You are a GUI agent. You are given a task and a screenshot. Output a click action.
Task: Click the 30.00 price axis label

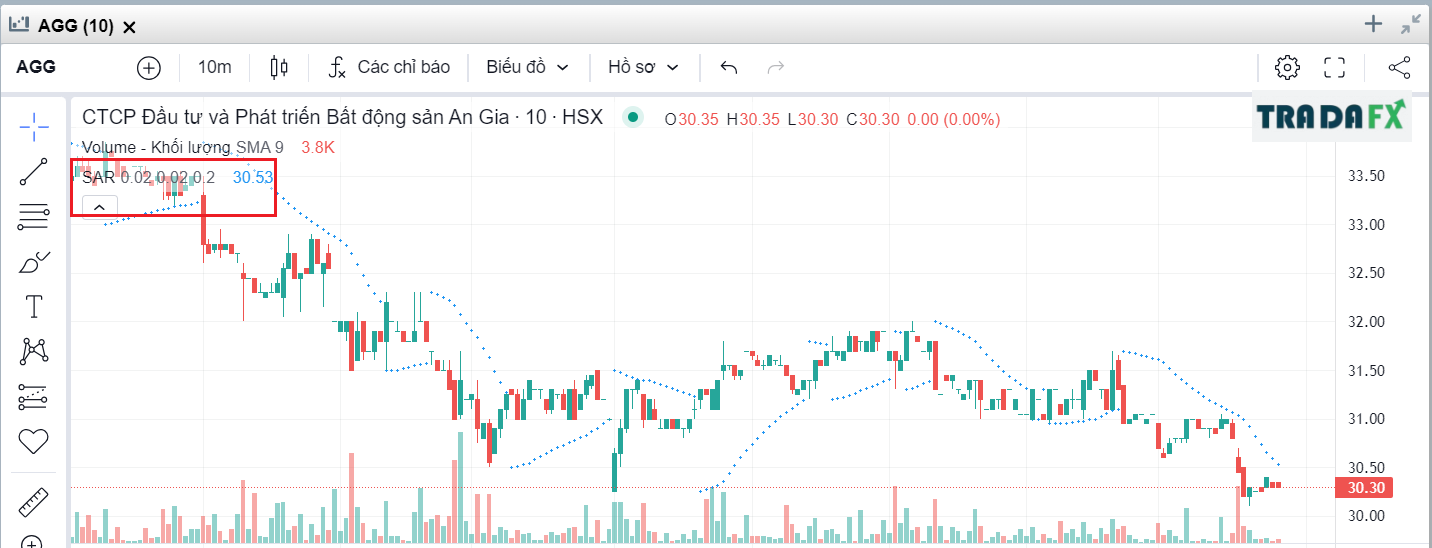[1366, 516]
